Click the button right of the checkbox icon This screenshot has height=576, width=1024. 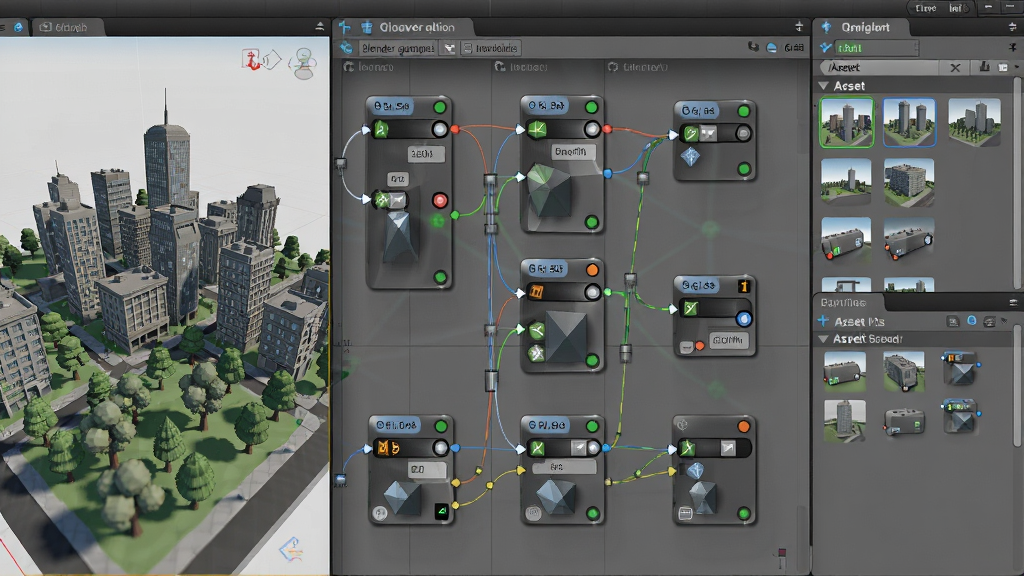point(490,48)
